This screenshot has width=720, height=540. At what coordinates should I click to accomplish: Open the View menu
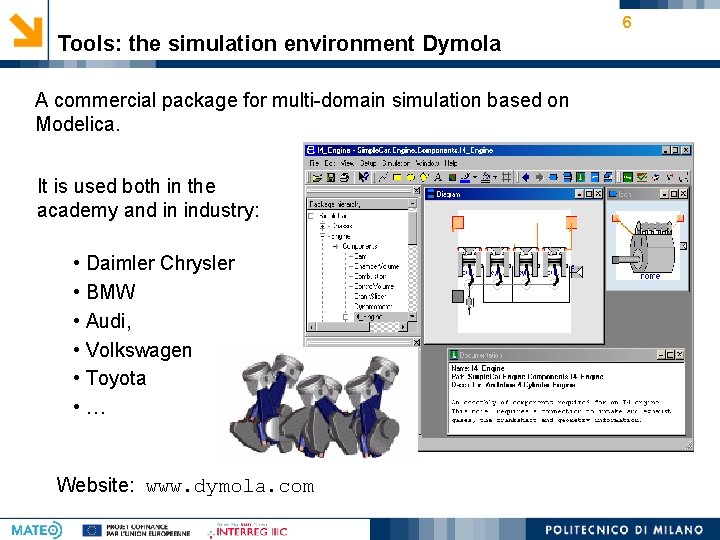click(347, 163)
